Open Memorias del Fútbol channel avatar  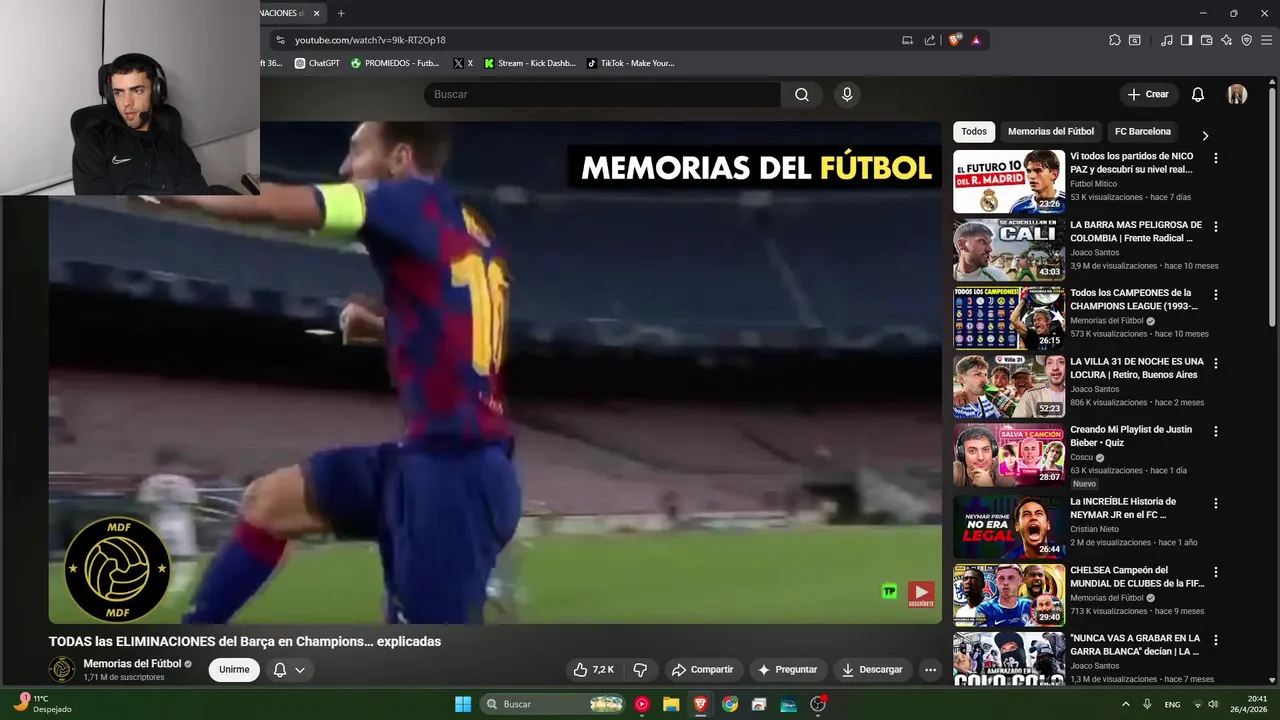(x=62, y=669)
